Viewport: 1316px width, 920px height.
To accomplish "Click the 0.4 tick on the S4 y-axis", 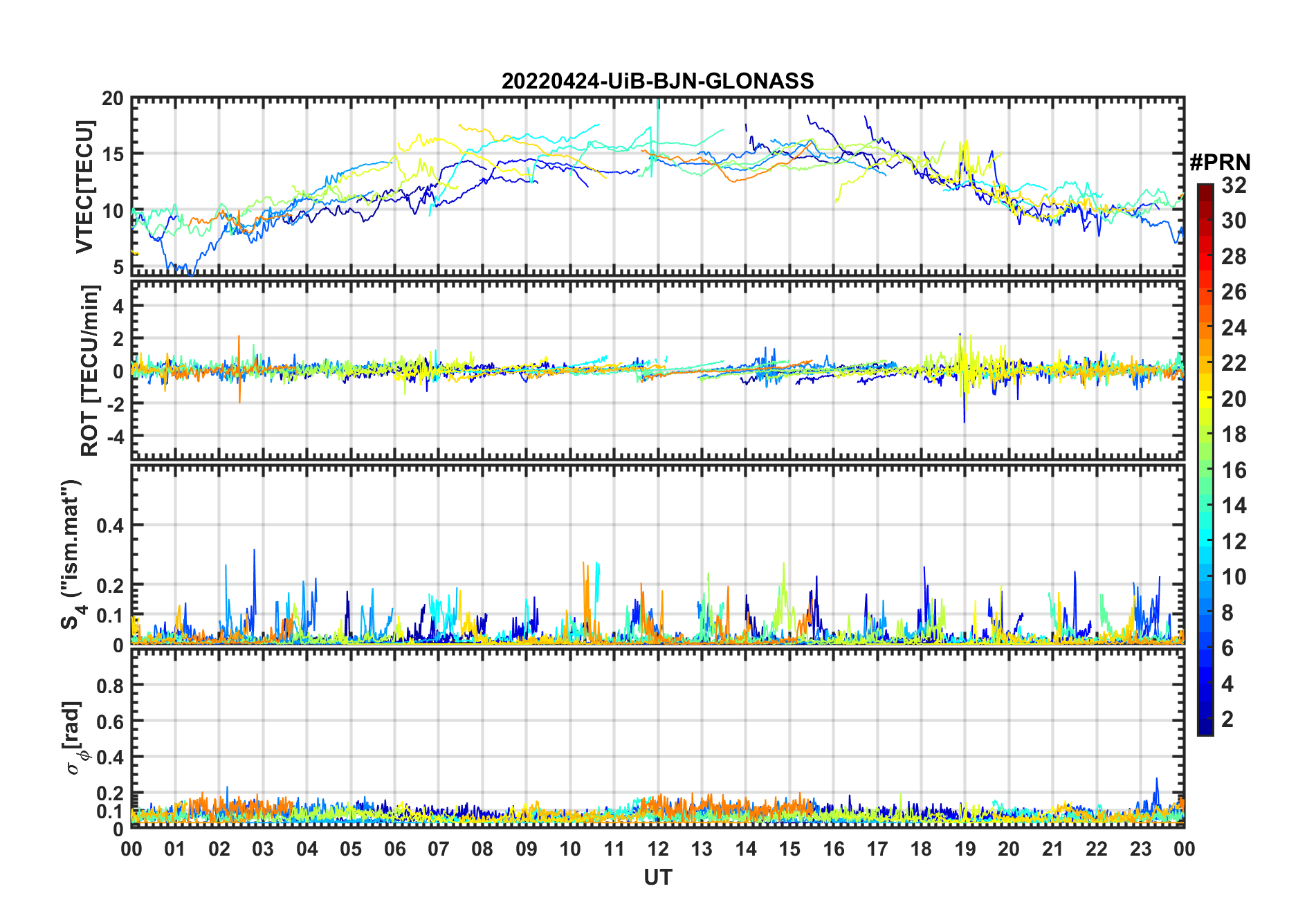I will pyautogui.click(x=110, y=526).
